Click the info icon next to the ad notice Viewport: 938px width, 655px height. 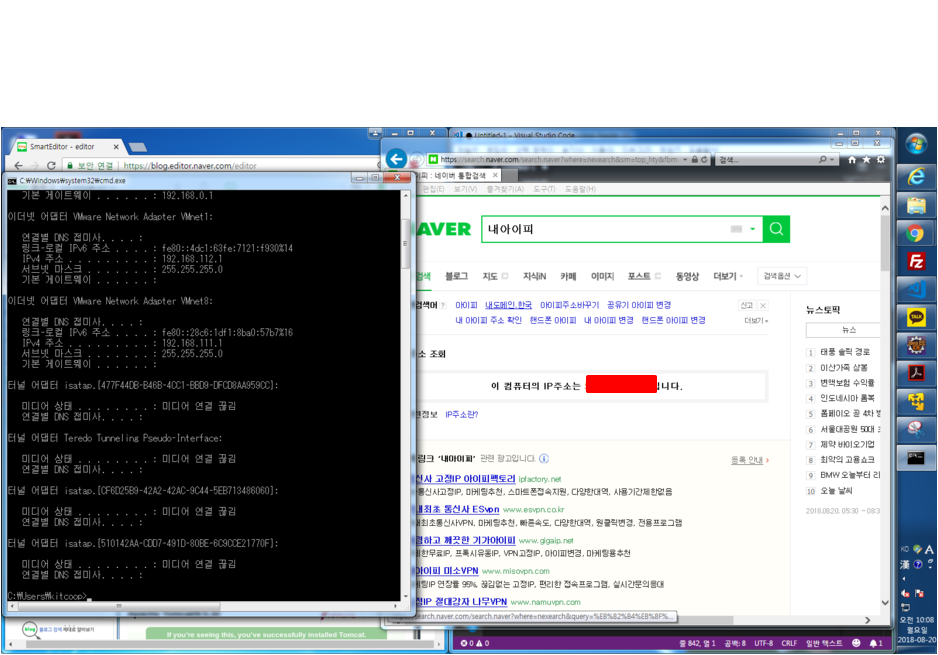(544, 459)
